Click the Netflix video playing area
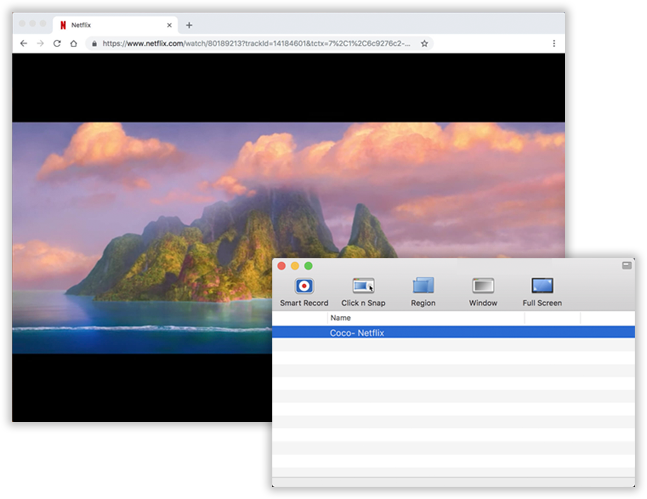This screenshot has height=499, width=647. pos(288,237)
